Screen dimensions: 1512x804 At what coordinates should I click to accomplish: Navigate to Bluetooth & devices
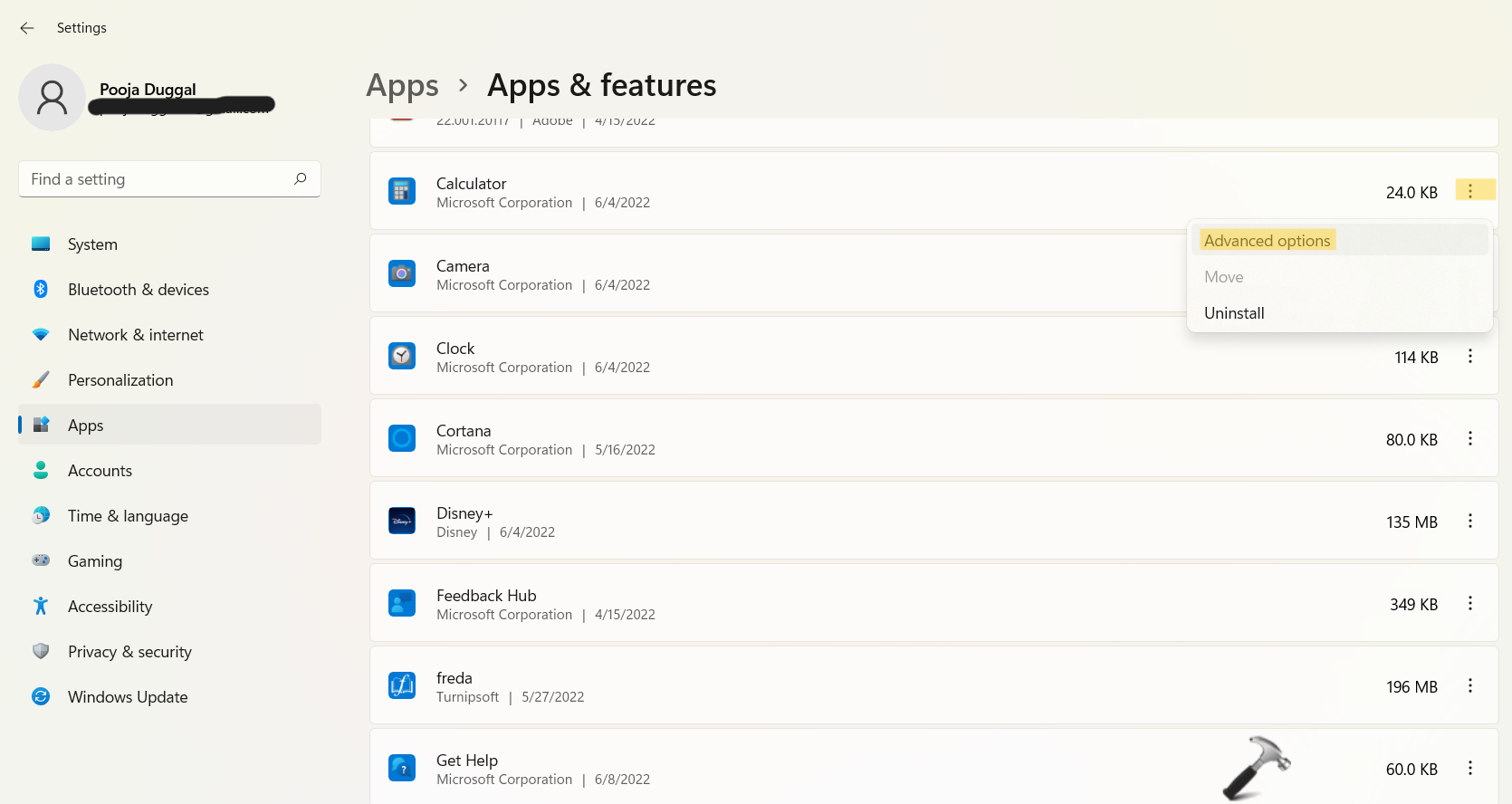138,290
